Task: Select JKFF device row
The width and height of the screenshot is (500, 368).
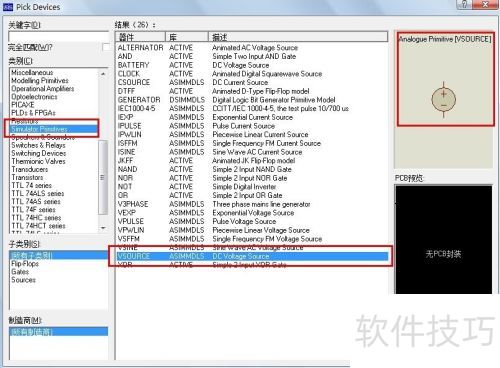Action: pyautogui.click(x=252, y=160)
